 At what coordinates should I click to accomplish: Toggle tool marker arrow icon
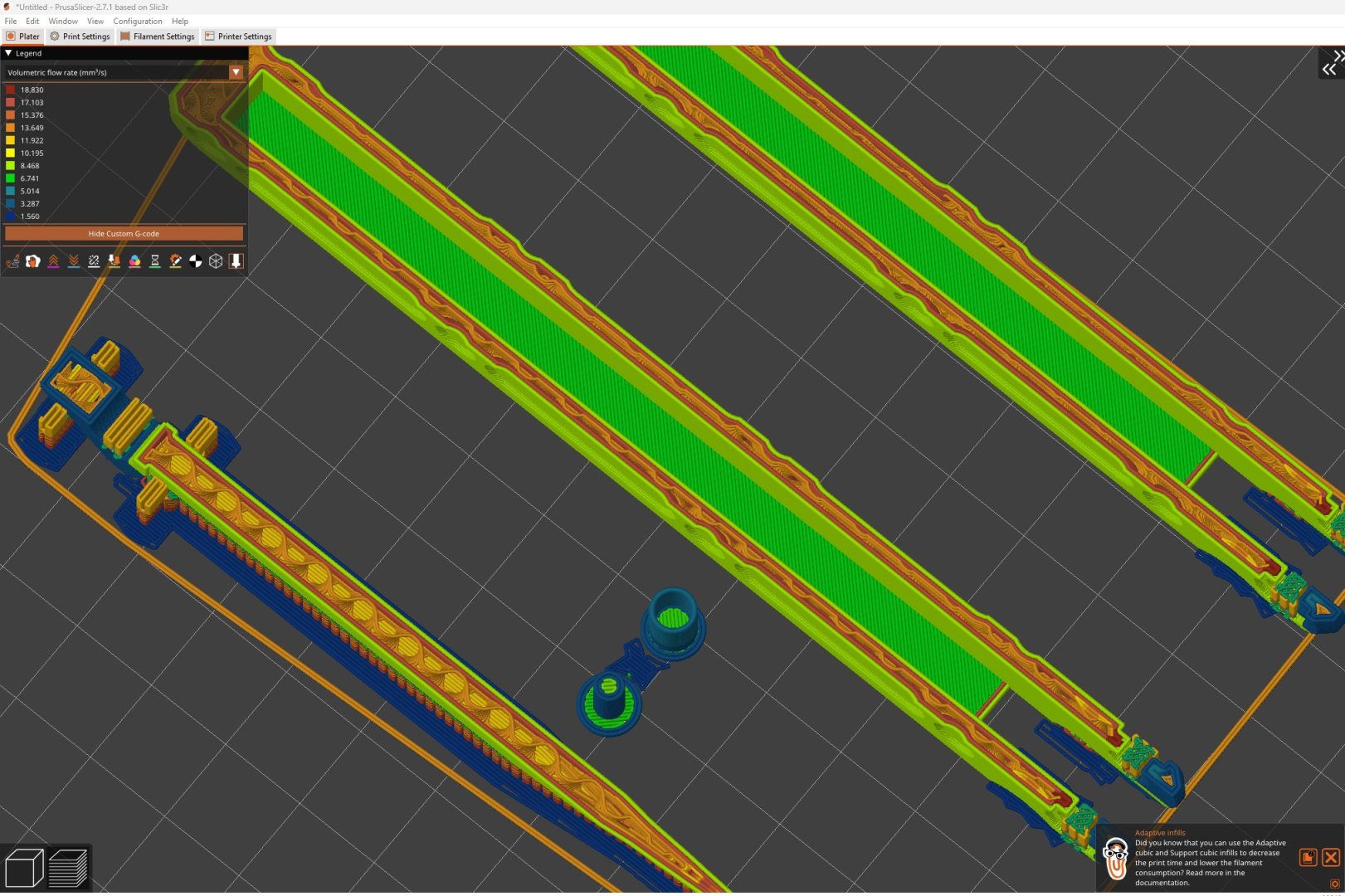pyautogui.click(x=236, y=261)
